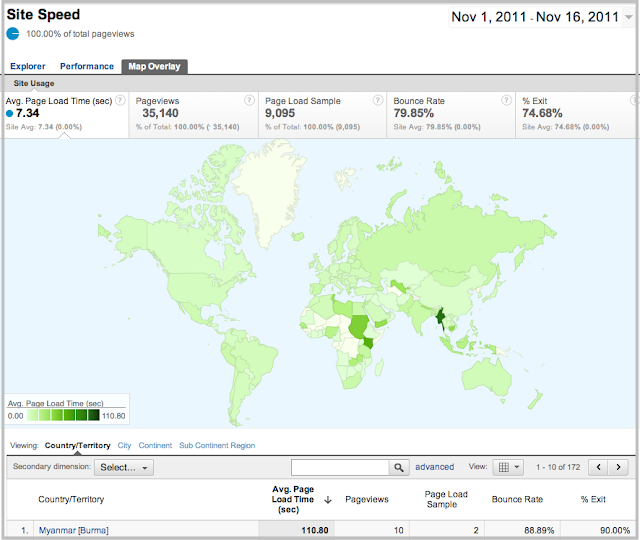Open help for Avg. Page Load Time

click(120, 101)
